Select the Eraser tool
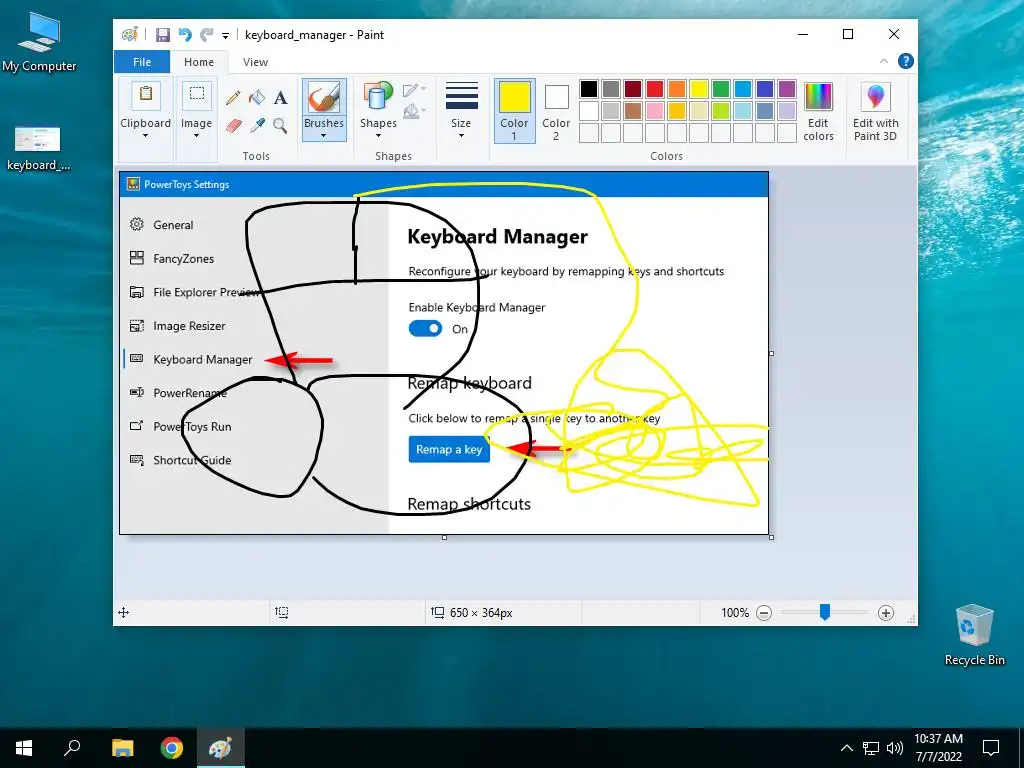Image resolution: width=1024 pixels, height=768 pixels. [233, 125]
